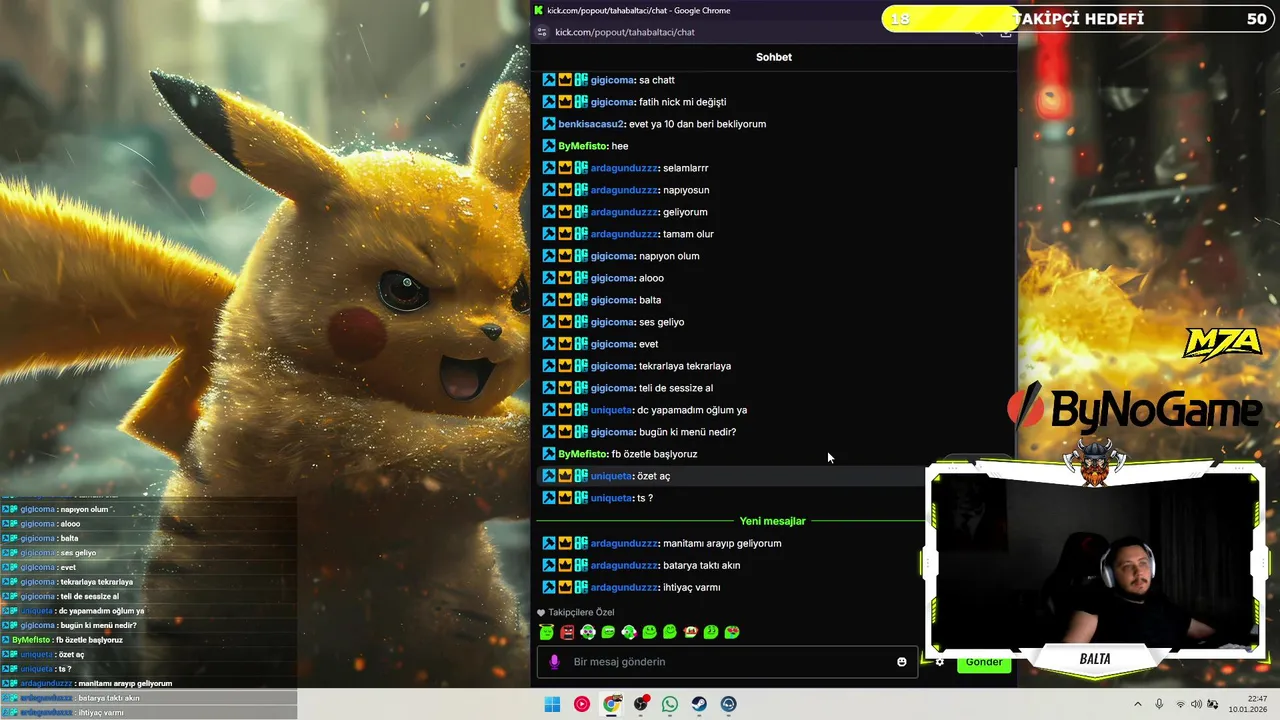The image size is (1280, 720).
Task: Switch to Google Chrome in the taskbar
Action: (x=611, y=704)
